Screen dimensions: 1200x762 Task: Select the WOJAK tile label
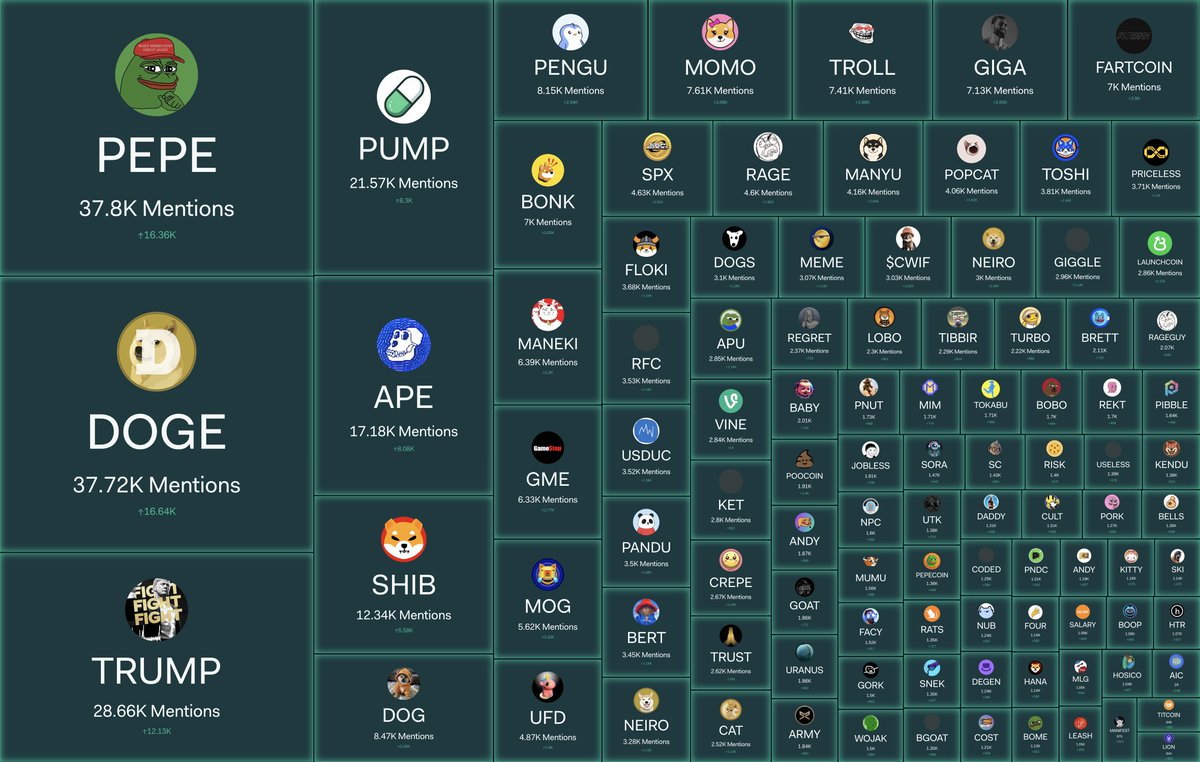870,738
